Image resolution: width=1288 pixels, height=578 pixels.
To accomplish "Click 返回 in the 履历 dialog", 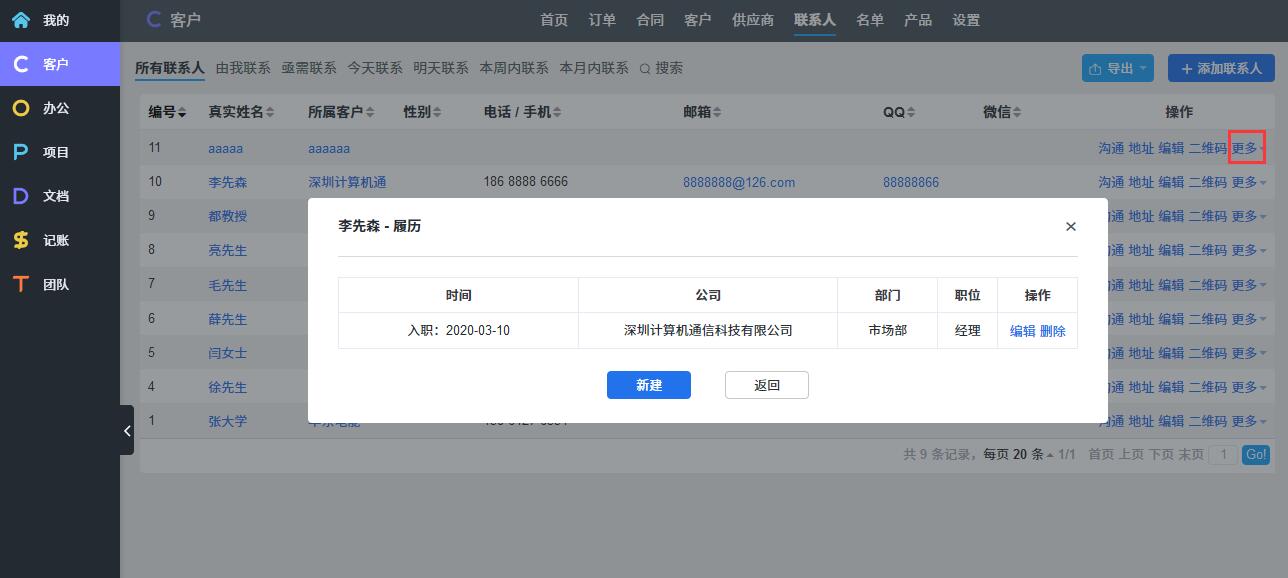I will pyautogui.click(x=767, y=385).
